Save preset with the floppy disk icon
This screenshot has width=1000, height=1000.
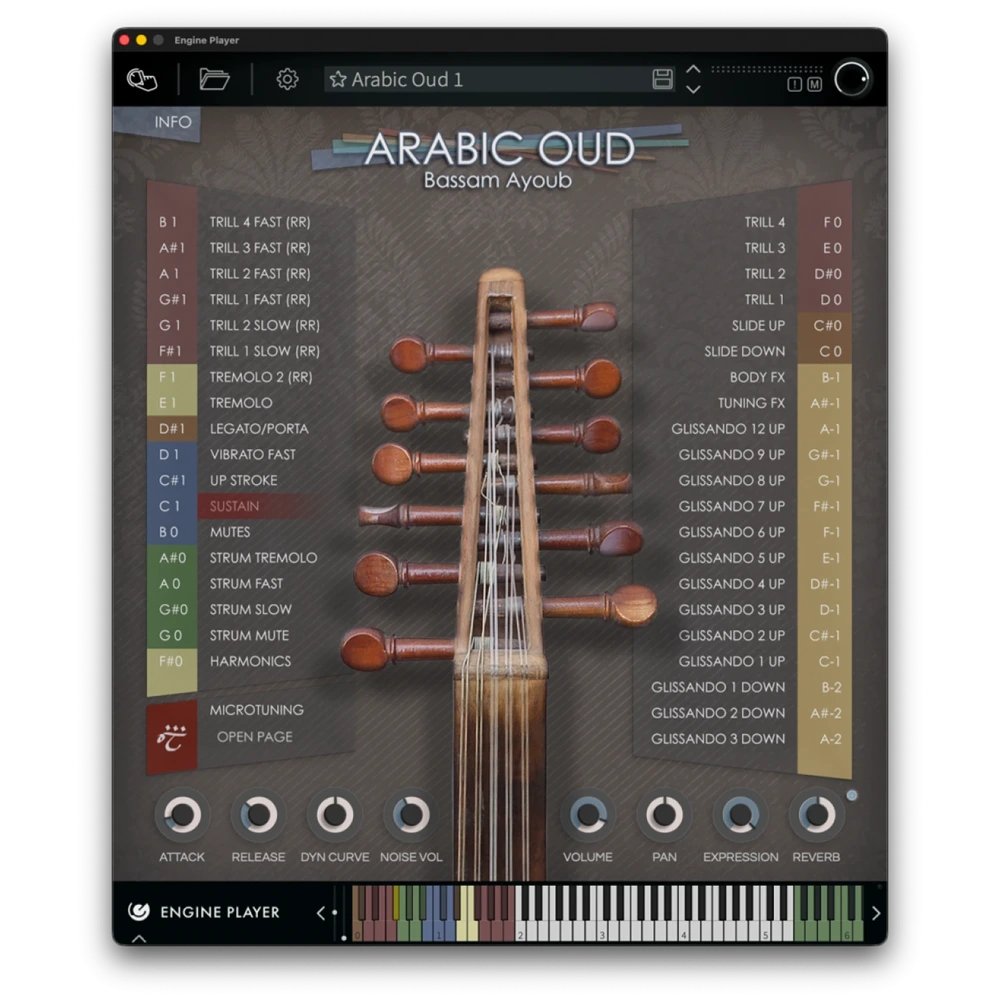pos(663,79)
